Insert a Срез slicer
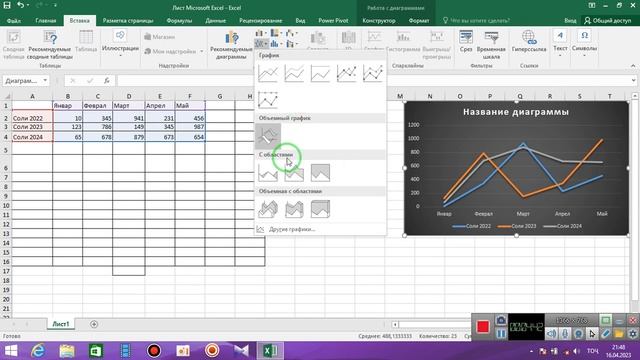Screen dimensions: 640x360 (466, 41)
